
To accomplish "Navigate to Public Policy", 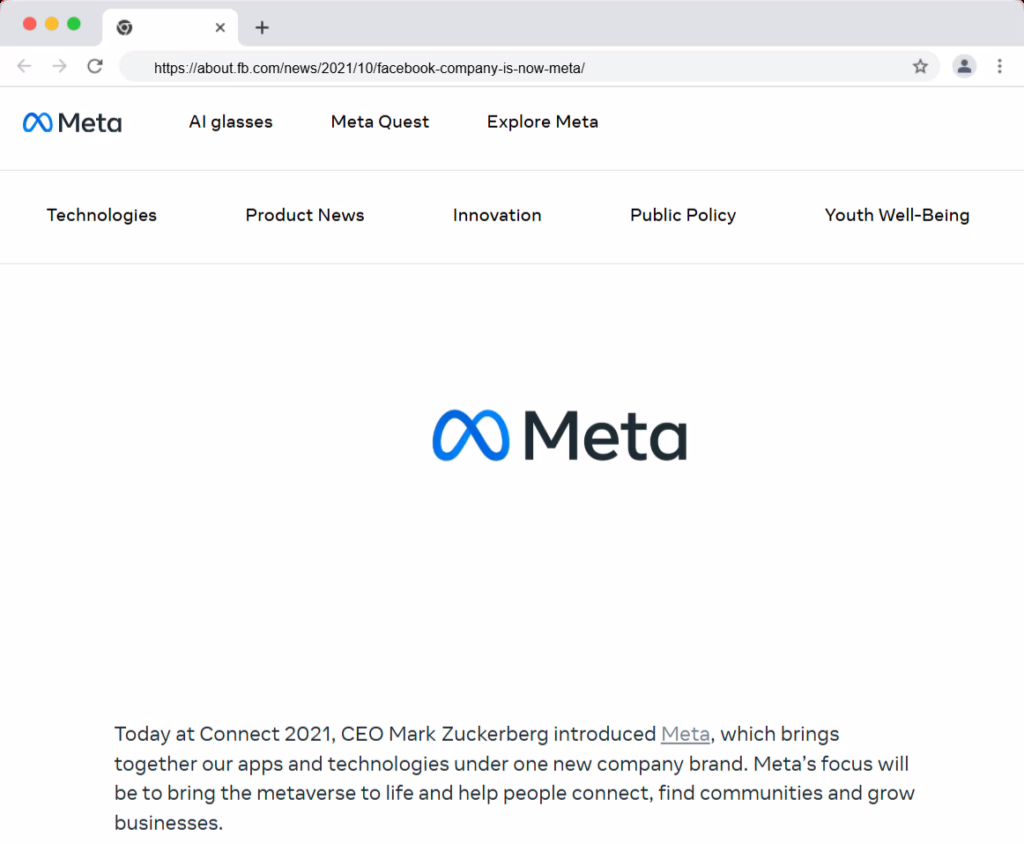I will point(682,216).
